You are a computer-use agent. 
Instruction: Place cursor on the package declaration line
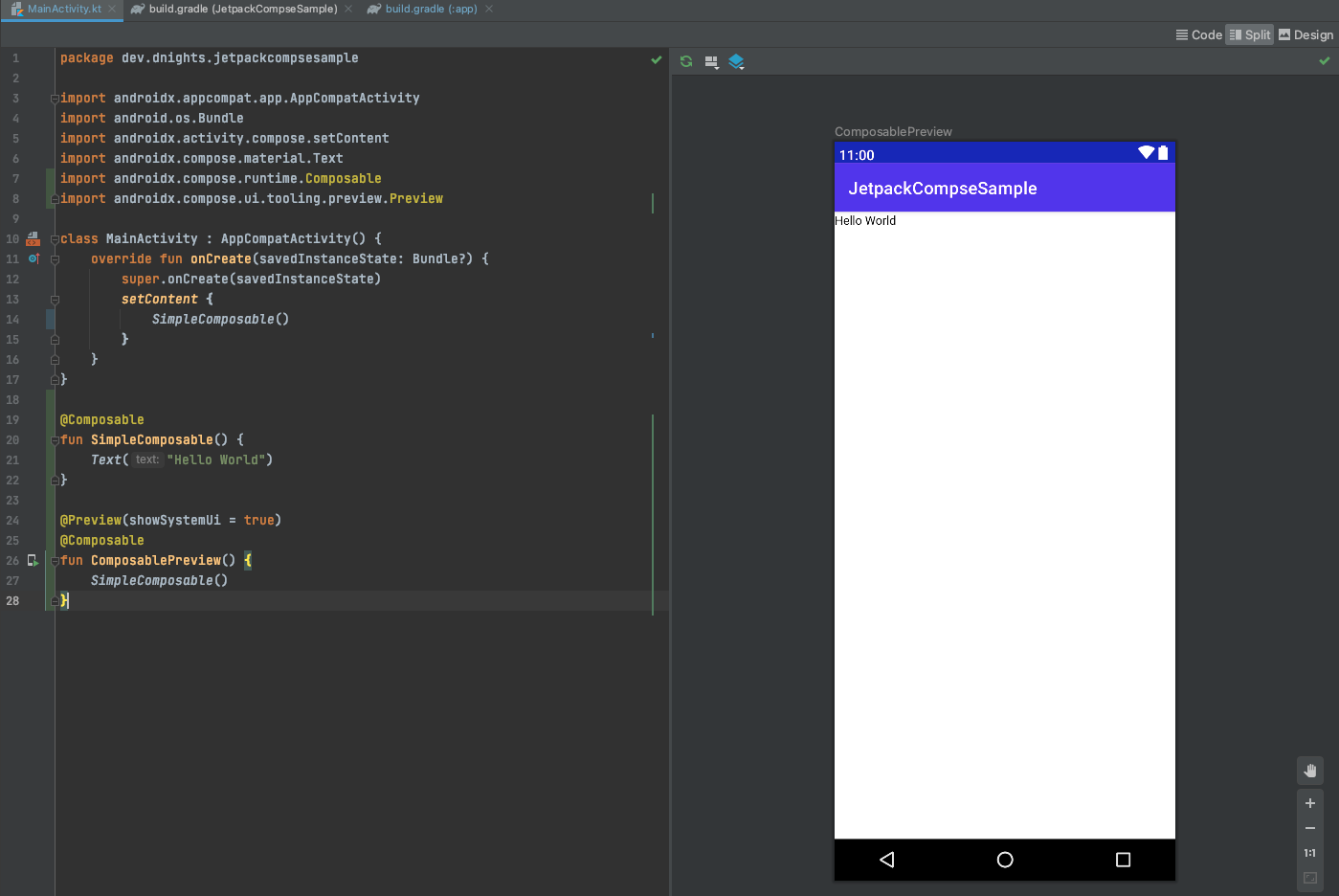pyautogui.click(x=209, y=57)
